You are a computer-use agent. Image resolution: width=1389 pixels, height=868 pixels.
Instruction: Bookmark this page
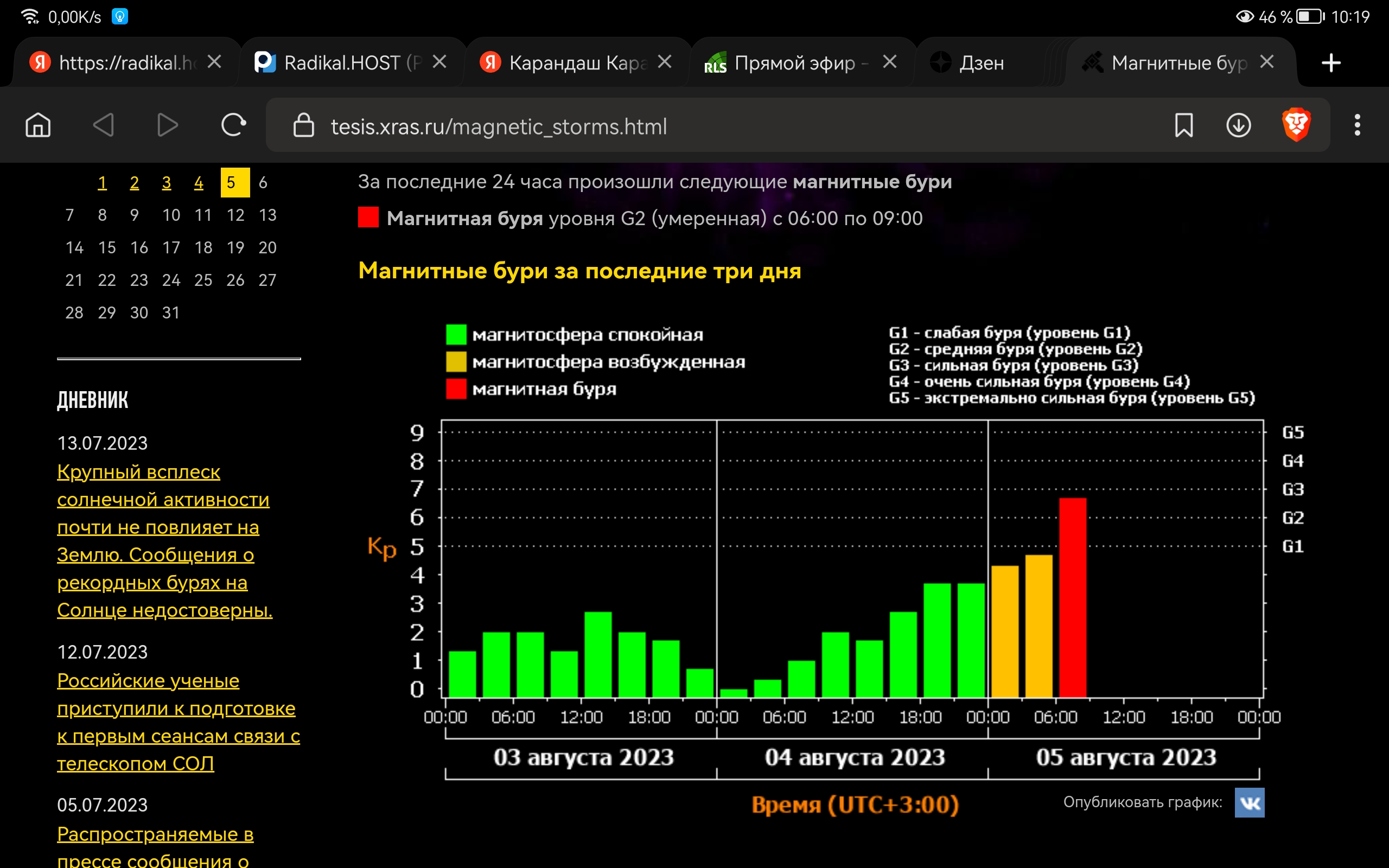(x=1183, y=125)
